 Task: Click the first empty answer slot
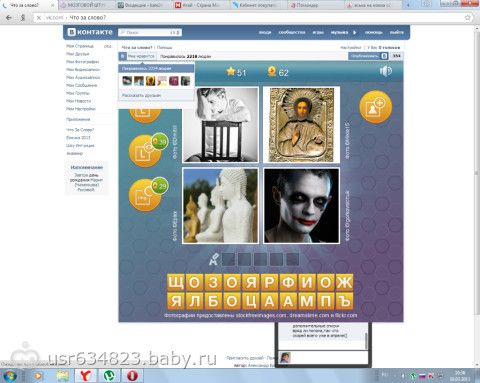pos(228,259)
